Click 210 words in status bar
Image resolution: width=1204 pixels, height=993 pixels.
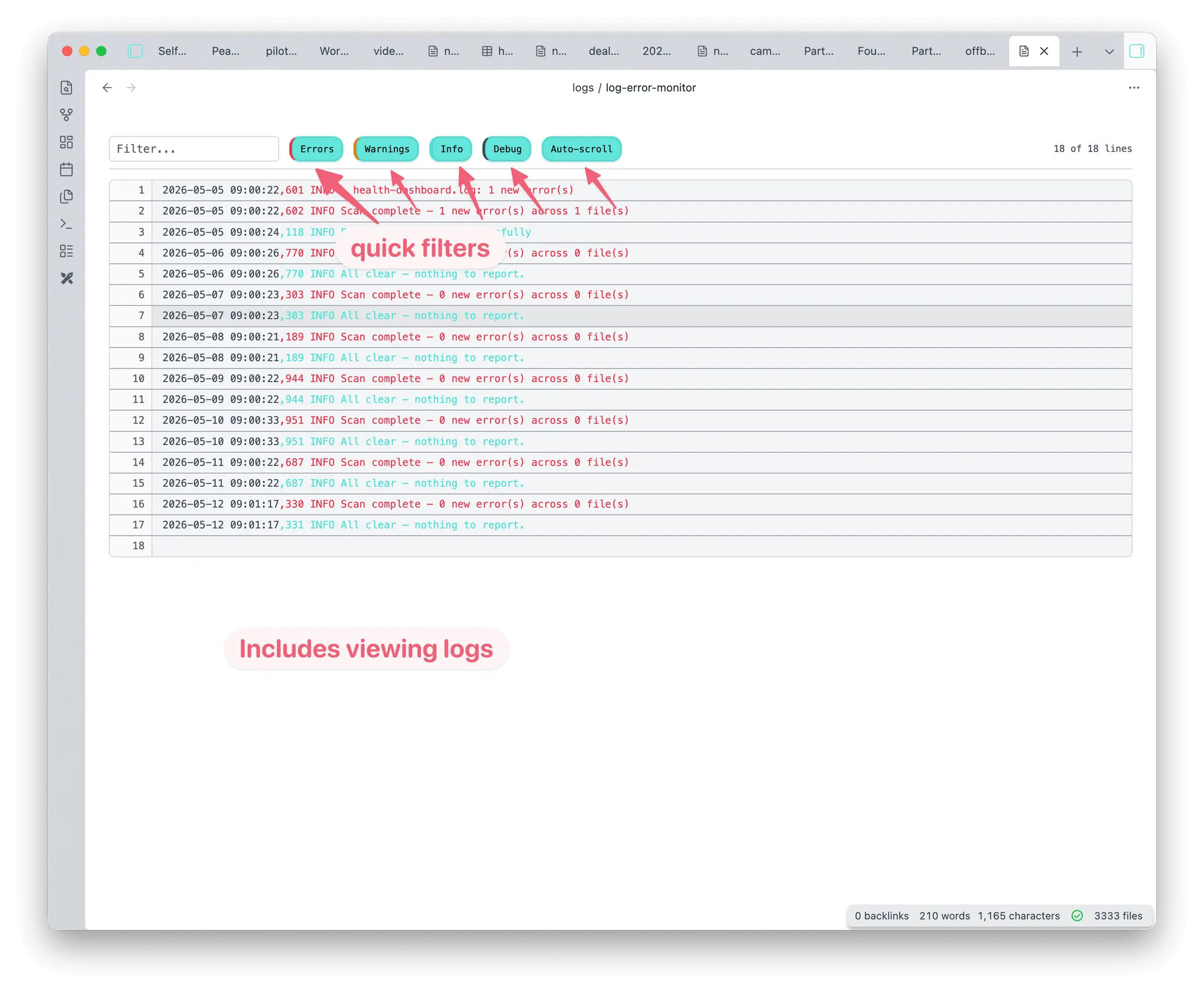944,915
